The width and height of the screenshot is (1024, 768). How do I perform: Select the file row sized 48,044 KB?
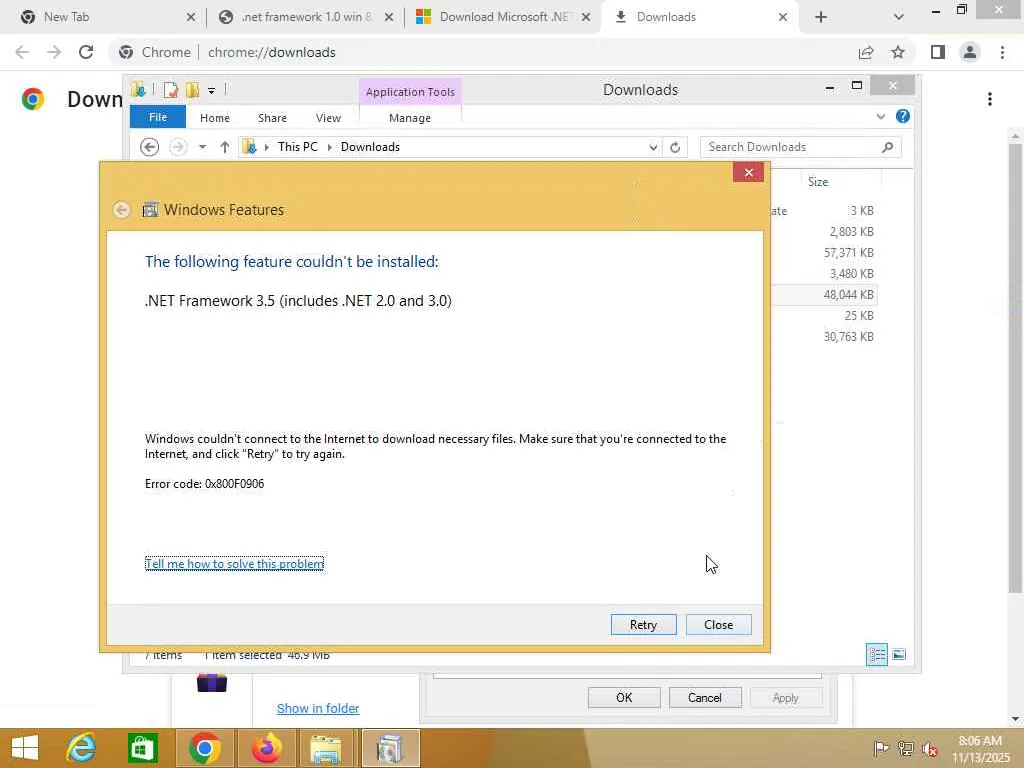point(825,295)
